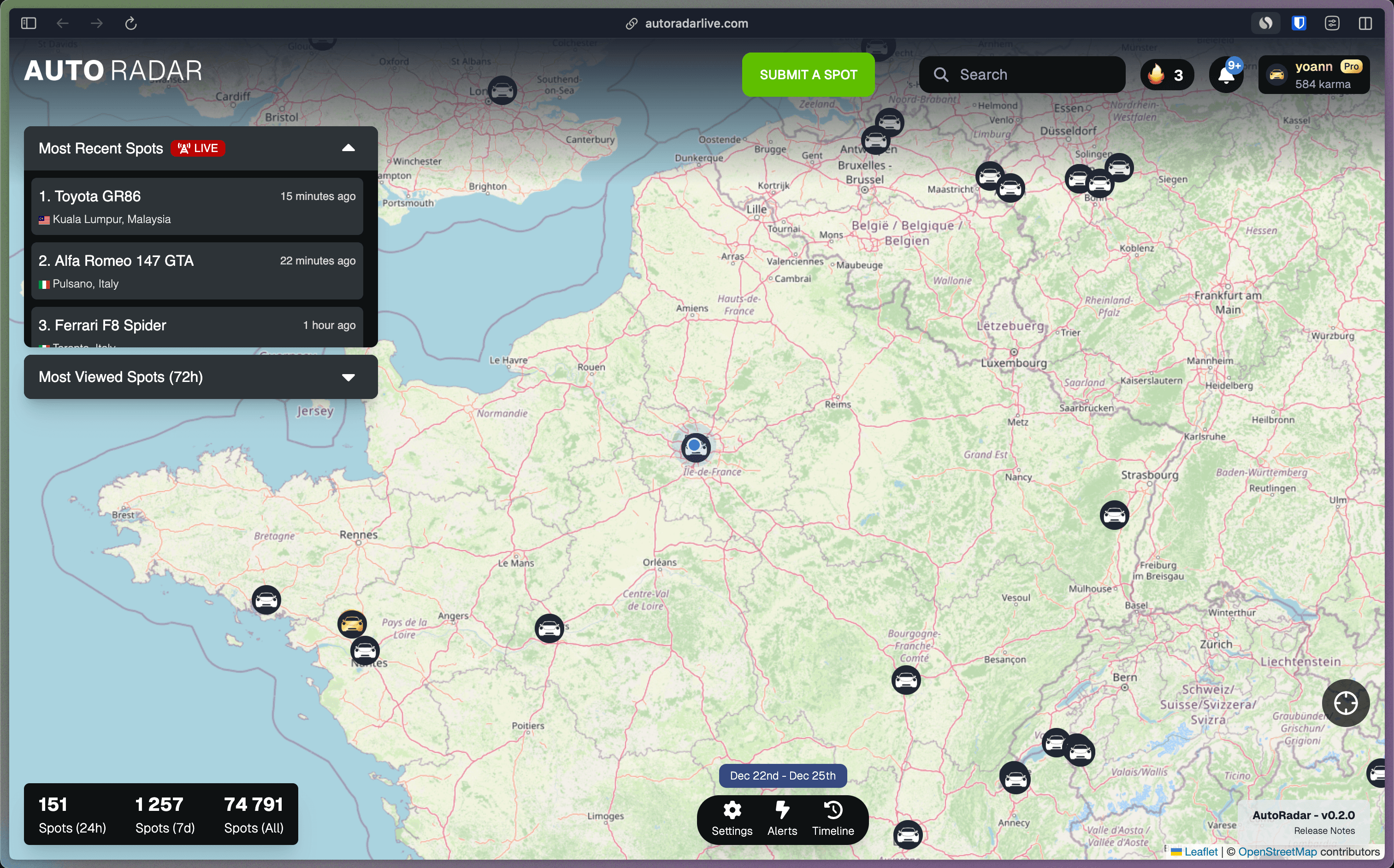Click the Submit a Spot button
The height and width of the screenshot is (868, 1394).
pyautogui.click(x=808, y=75)
